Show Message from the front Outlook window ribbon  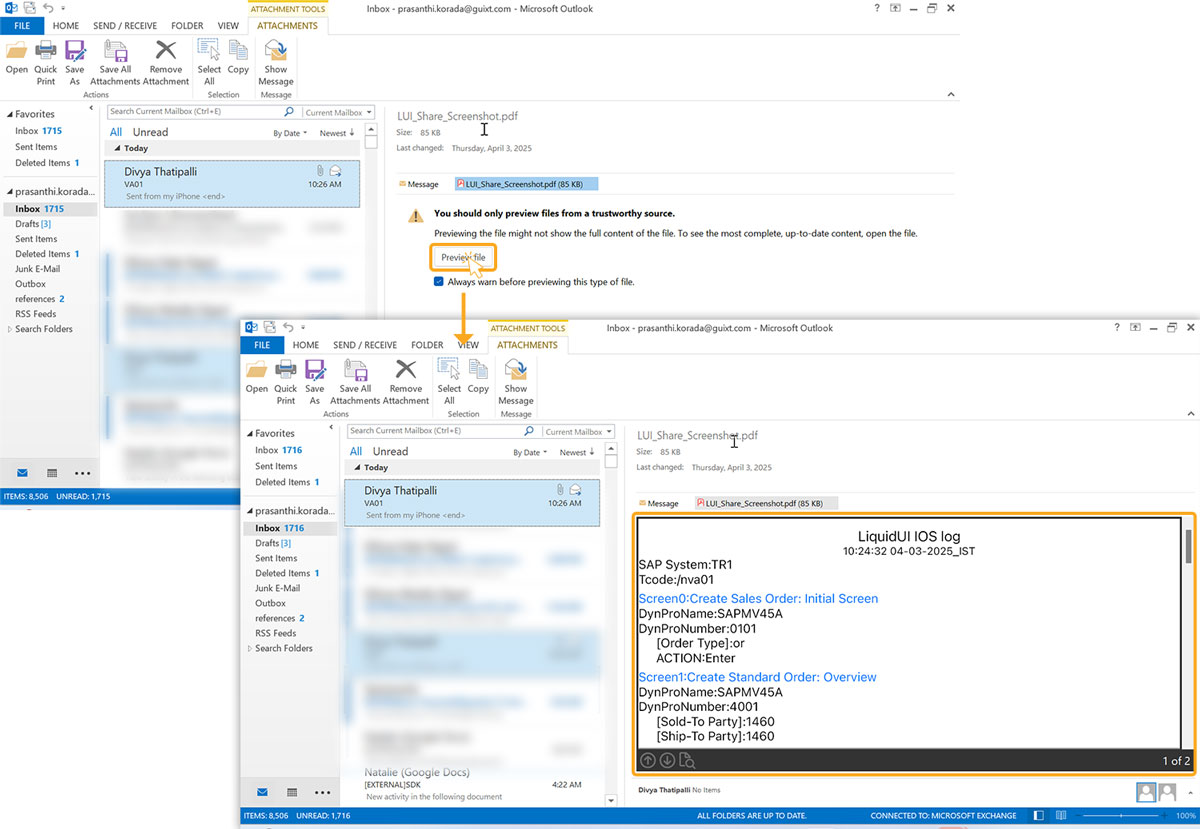pyautogui.click(x=516, y=381)
